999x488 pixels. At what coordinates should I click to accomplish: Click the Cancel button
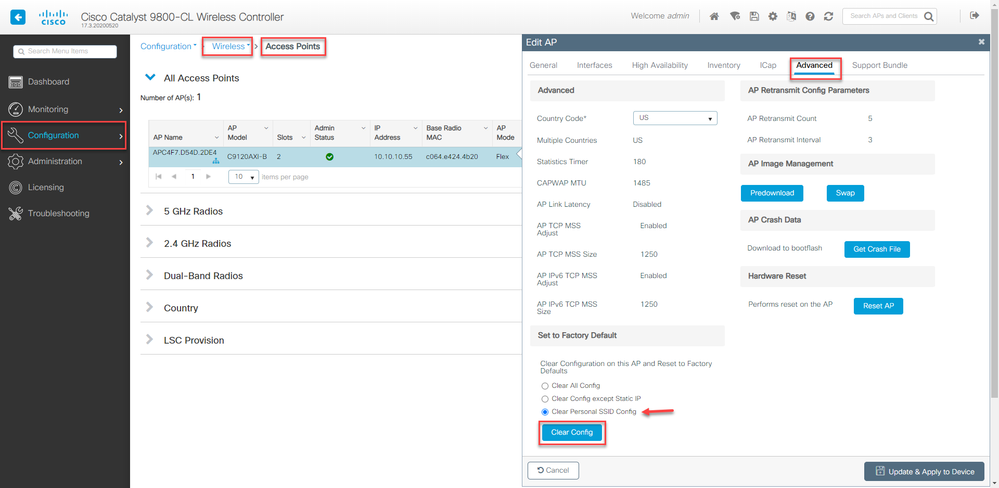tap(553, 470)
